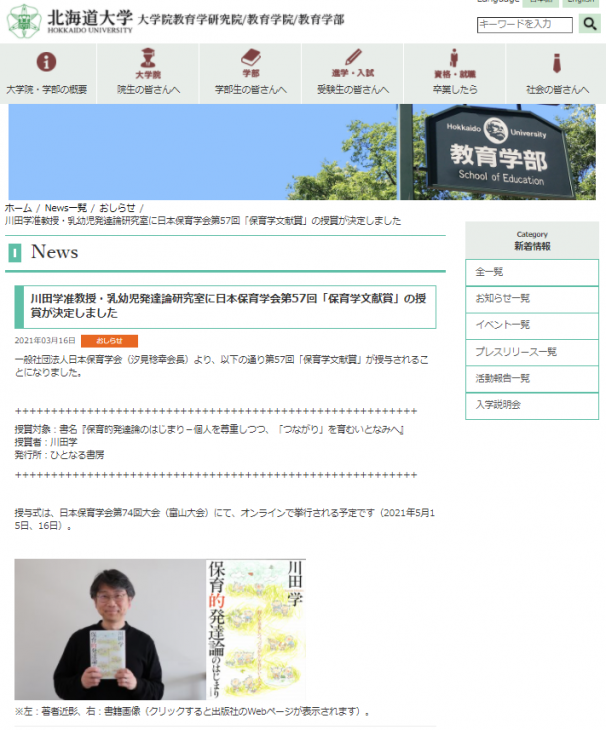Click the image caption ※左：著者近影

click(x=192, y=711)
